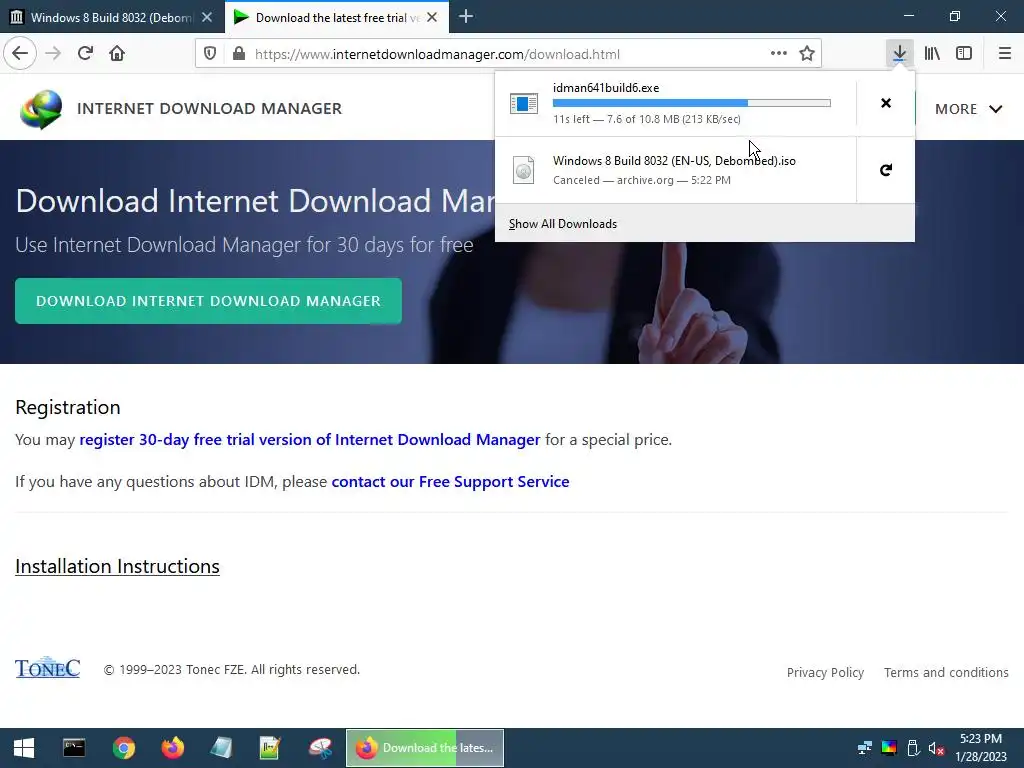Launch Google Chrome from the taskbar
This screenshot has width=1024, height=768.
(123, 748)
